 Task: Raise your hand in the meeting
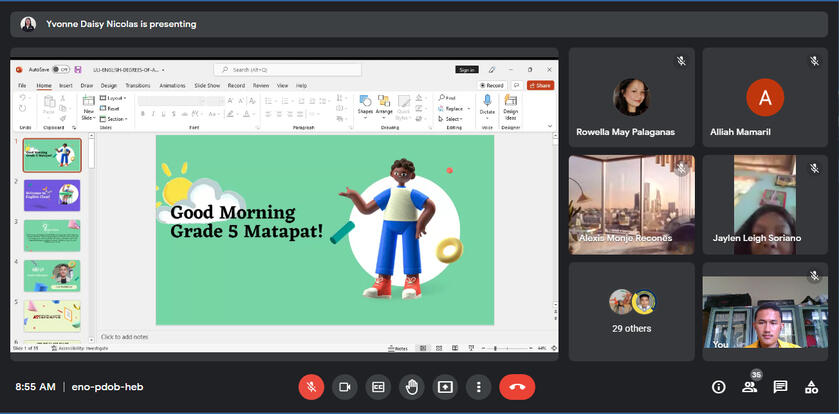[x=411, y=387]
